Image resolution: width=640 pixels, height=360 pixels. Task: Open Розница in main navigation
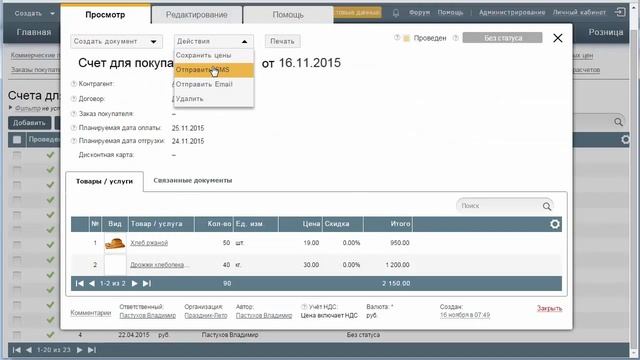606,32
